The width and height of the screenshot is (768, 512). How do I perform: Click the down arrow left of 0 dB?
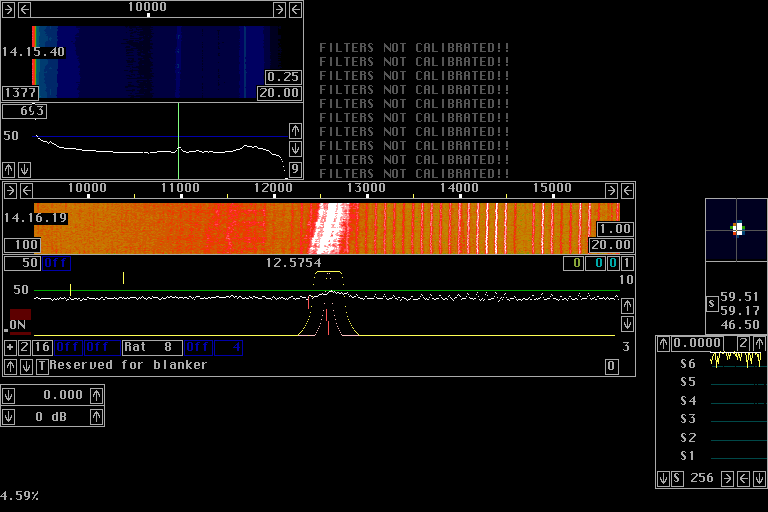8,417
